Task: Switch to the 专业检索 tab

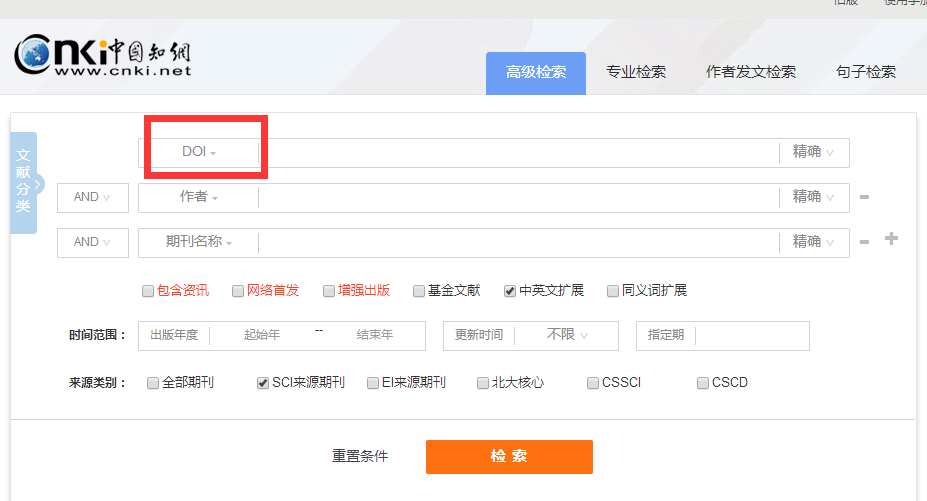Action: [x=635, y=72]
